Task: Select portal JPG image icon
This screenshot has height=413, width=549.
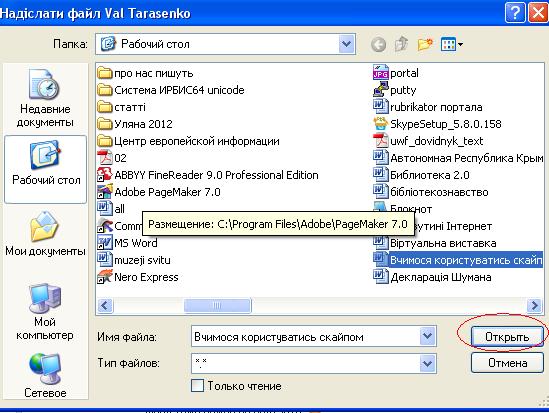Action: pos(381,73)
